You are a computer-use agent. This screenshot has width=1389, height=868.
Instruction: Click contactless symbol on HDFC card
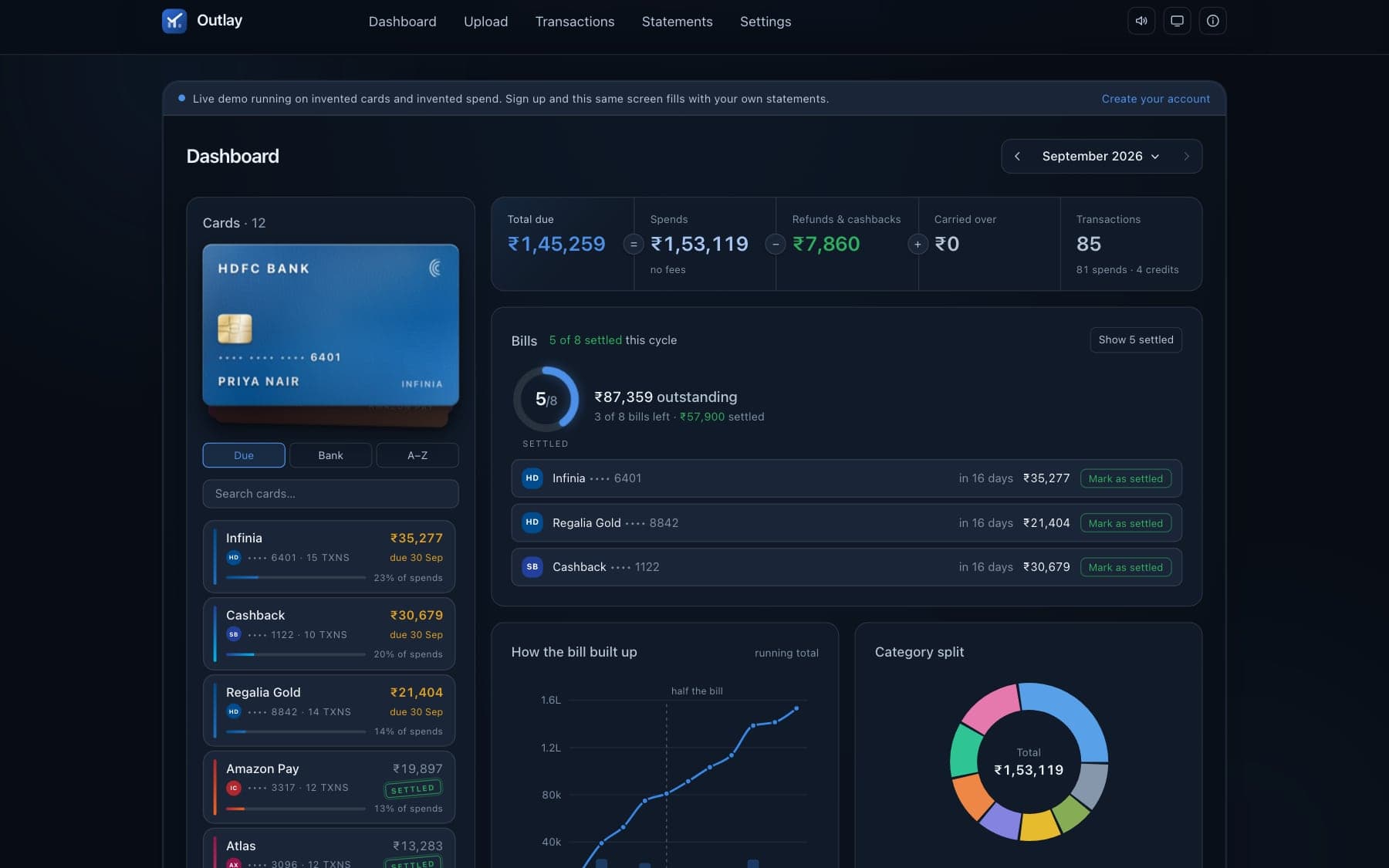(x=436, y=268)
